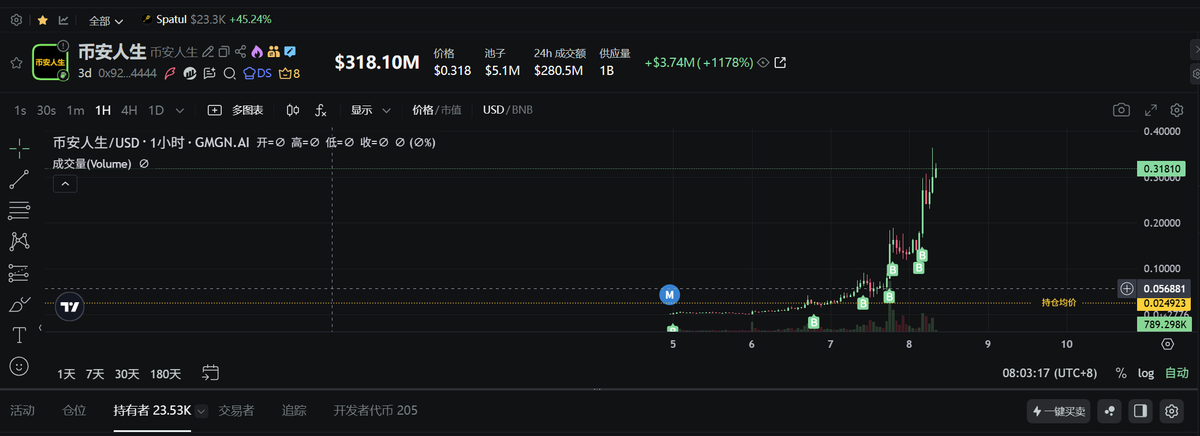Viewport: 1200px width, 436px height.
Task: Toggle the log scale button
Action: [x=1145, y=373]
